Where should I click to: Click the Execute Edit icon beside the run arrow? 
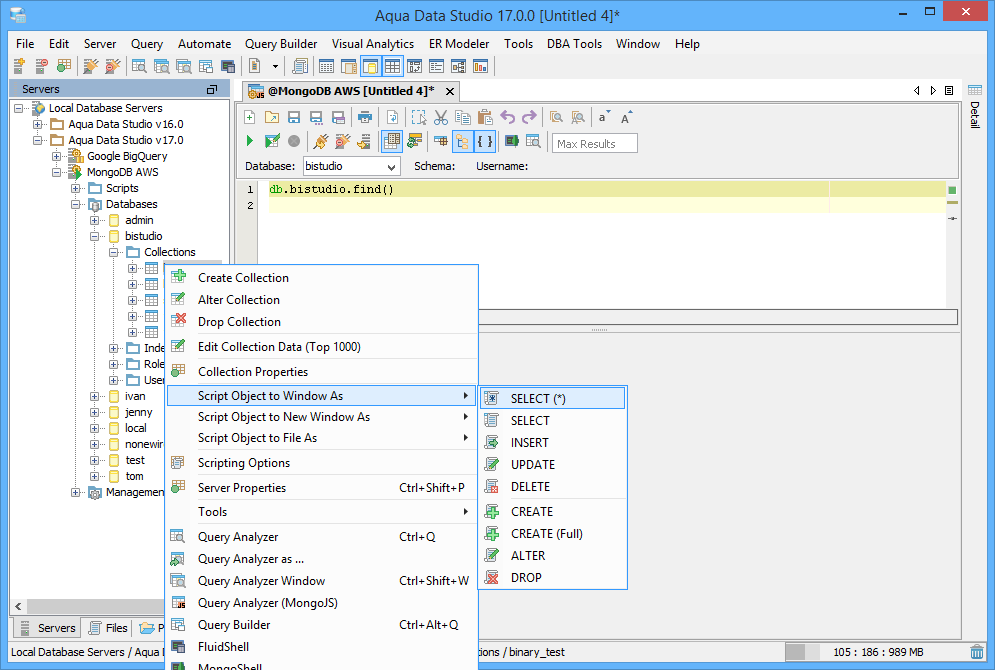point(272,141)
